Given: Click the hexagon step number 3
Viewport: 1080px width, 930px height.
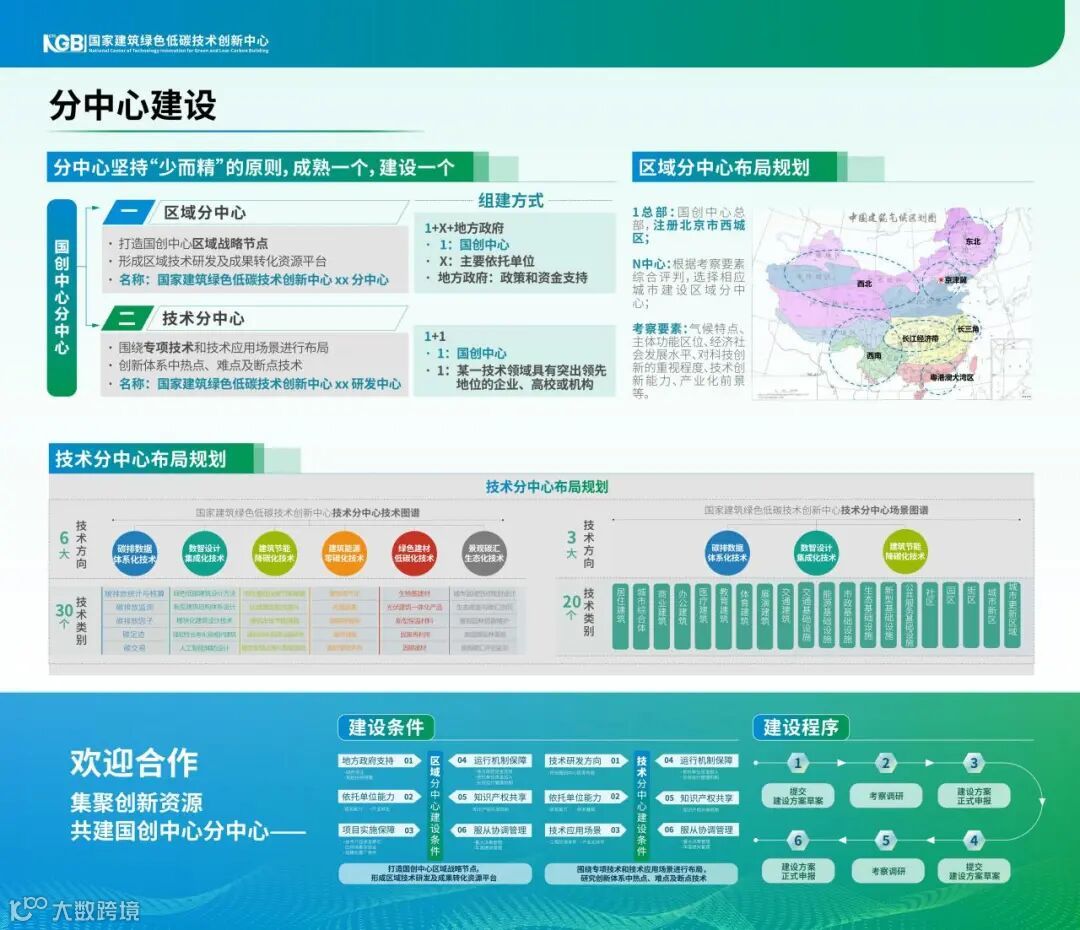Looking at the screenshot, I should (x=974, y=763).
